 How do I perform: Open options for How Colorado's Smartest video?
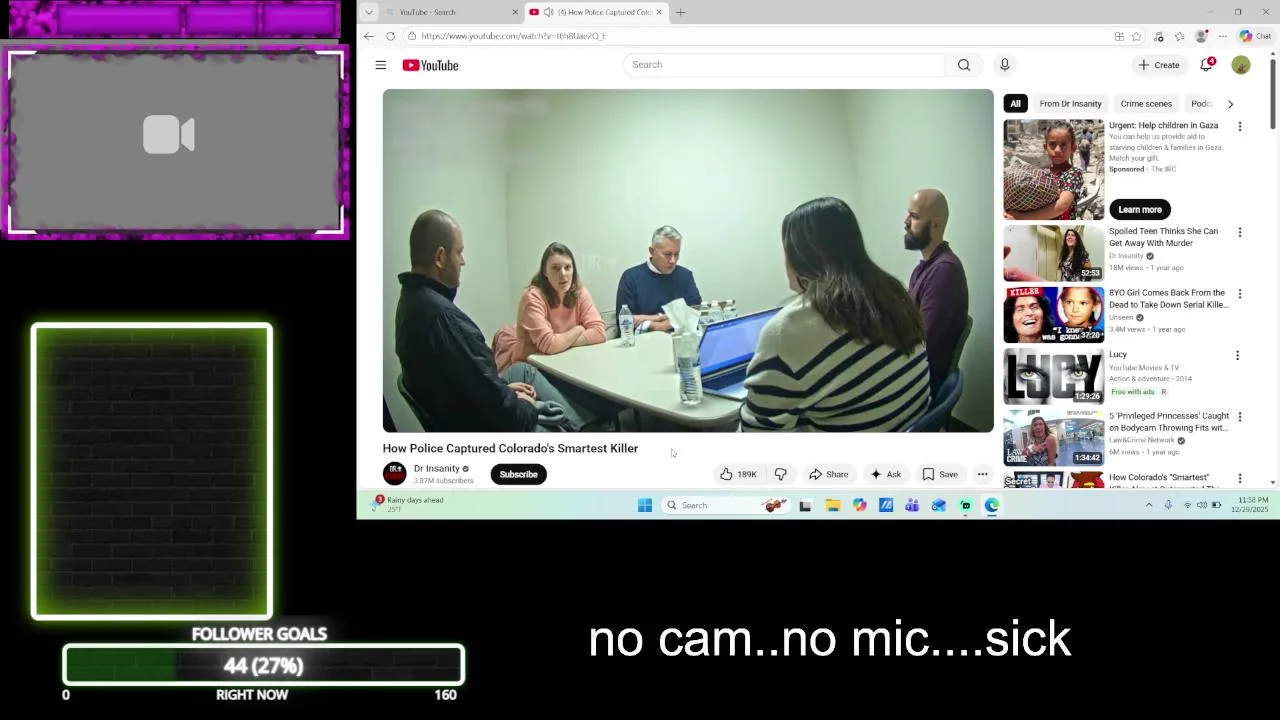[x=1239, y=479]
